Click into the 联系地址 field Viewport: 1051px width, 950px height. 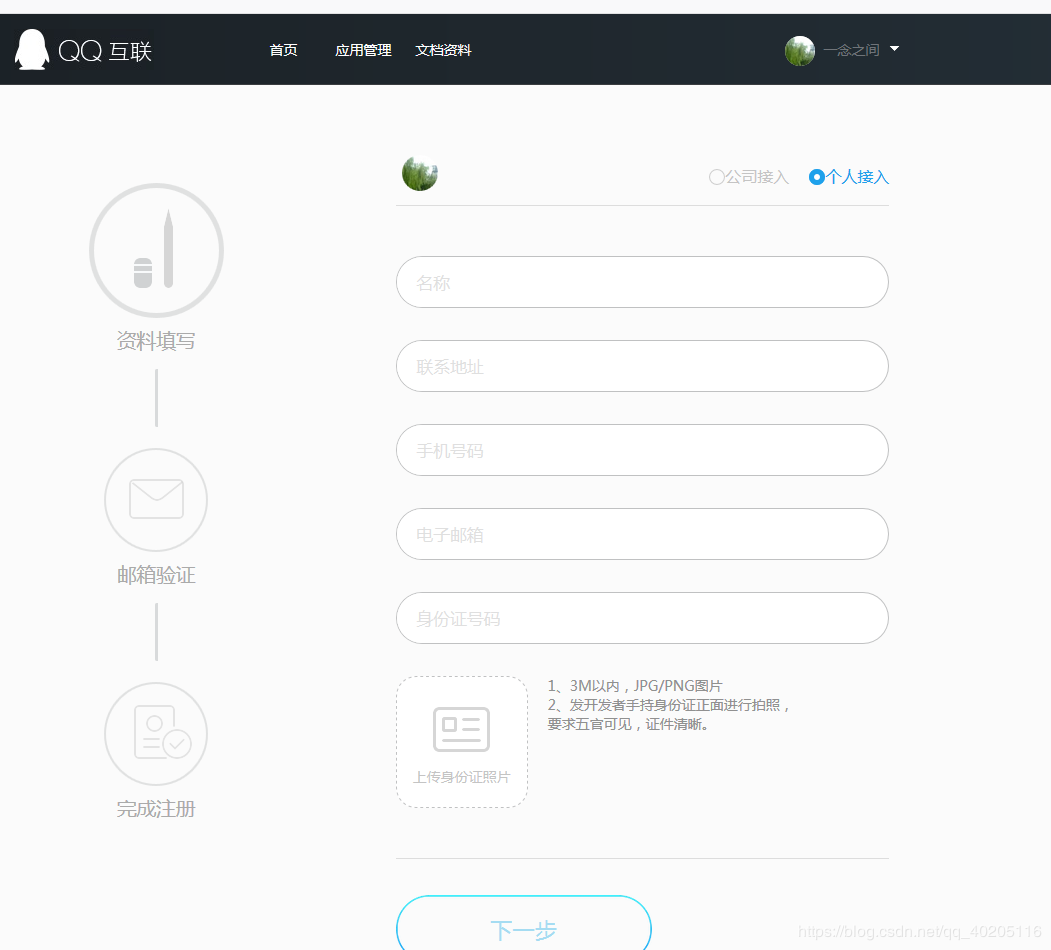pyautogui.click(x=642, y=366)
